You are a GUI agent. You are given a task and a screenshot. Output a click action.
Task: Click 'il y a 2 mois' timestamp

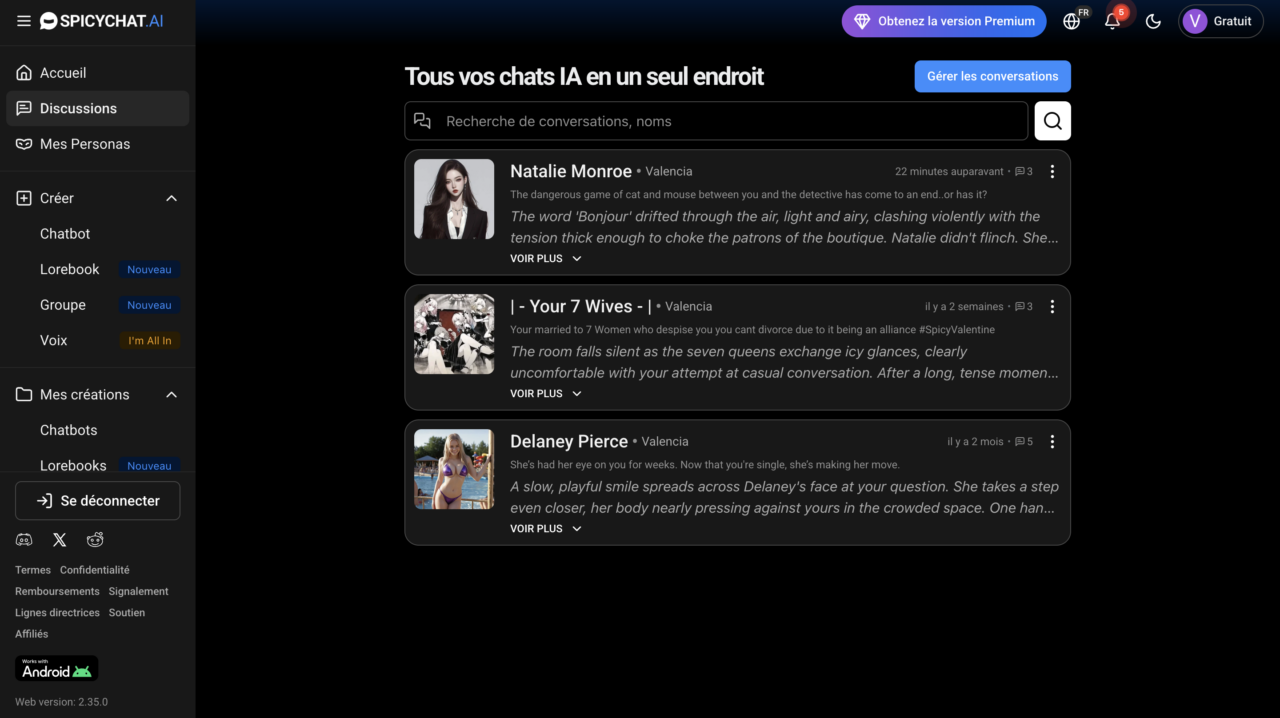coord(976,442)
